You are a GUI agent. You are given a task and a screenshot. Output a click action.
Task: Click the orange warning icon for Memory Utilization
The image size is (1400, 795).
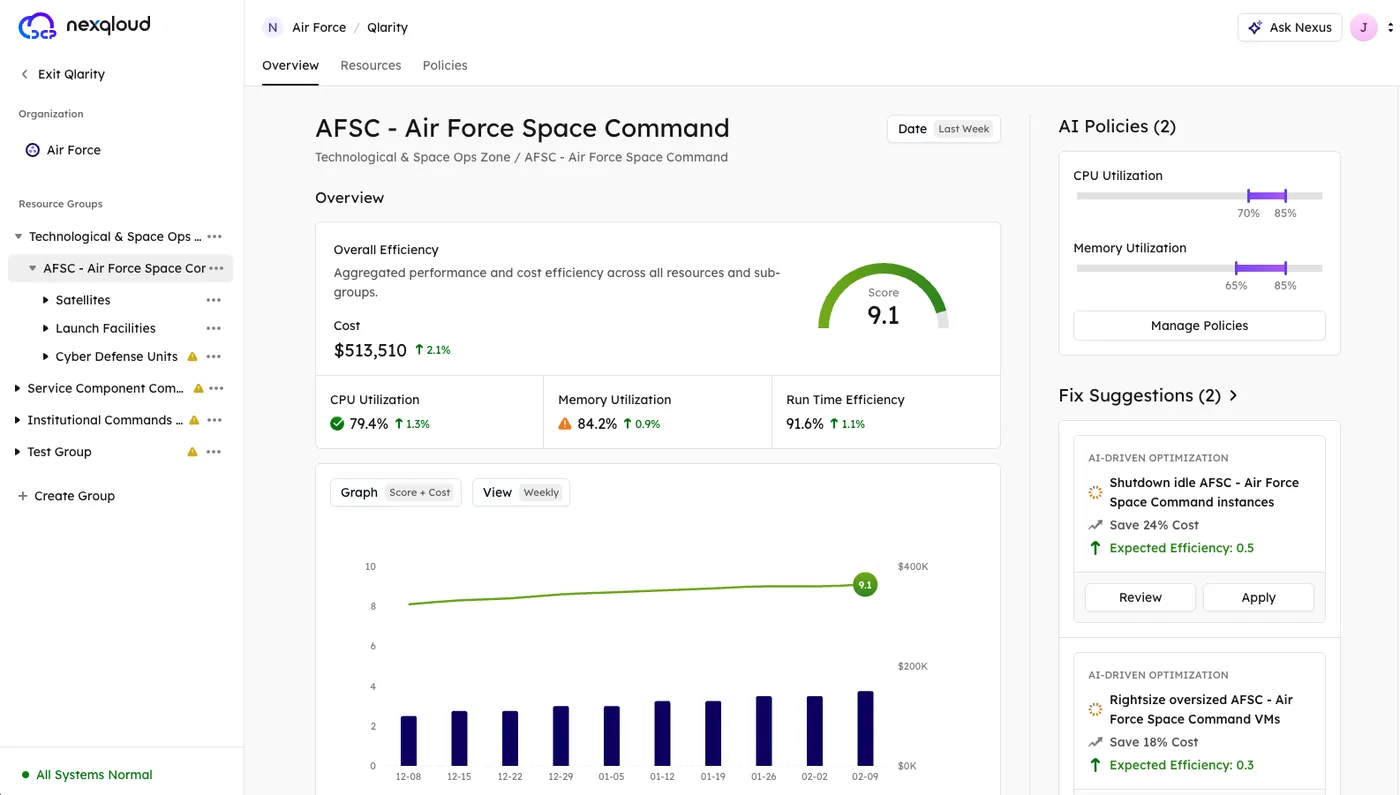565,424
